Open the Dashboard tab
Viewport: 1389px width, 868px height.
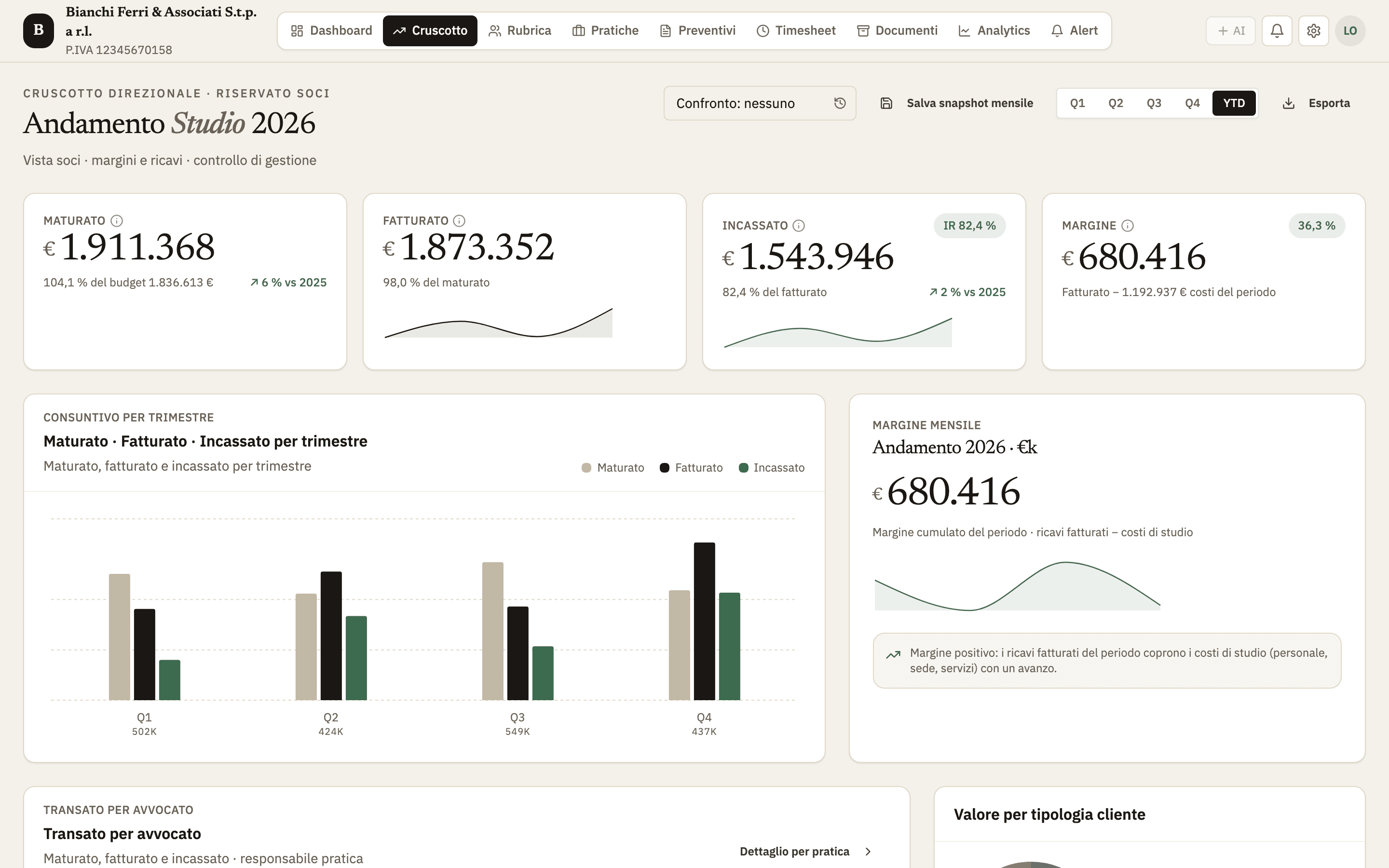(x=332, y=30)
